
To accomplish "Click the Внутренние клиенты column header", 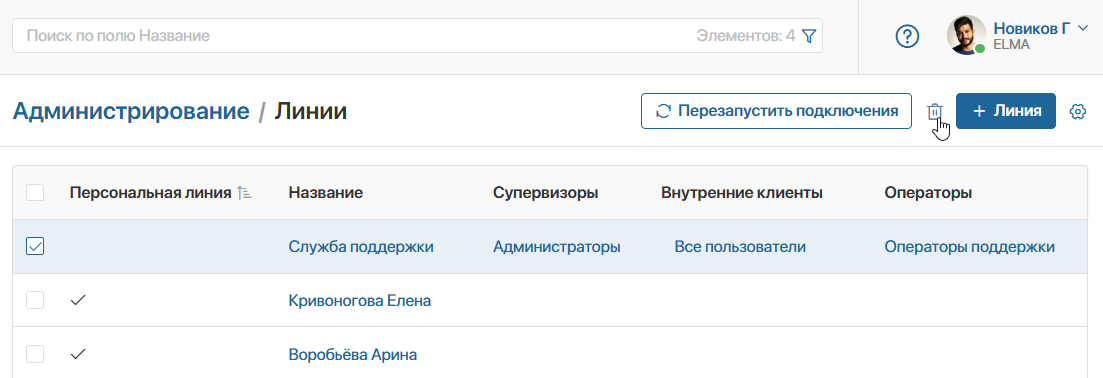I will [x=742, y=193].
